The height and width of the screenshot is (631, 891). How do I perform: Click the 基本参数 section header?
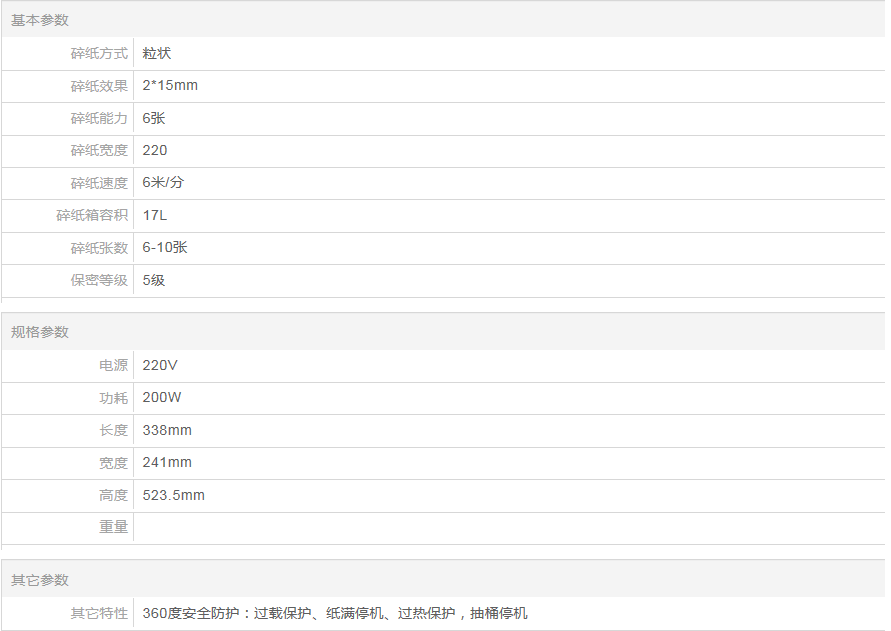coord(40,20)
